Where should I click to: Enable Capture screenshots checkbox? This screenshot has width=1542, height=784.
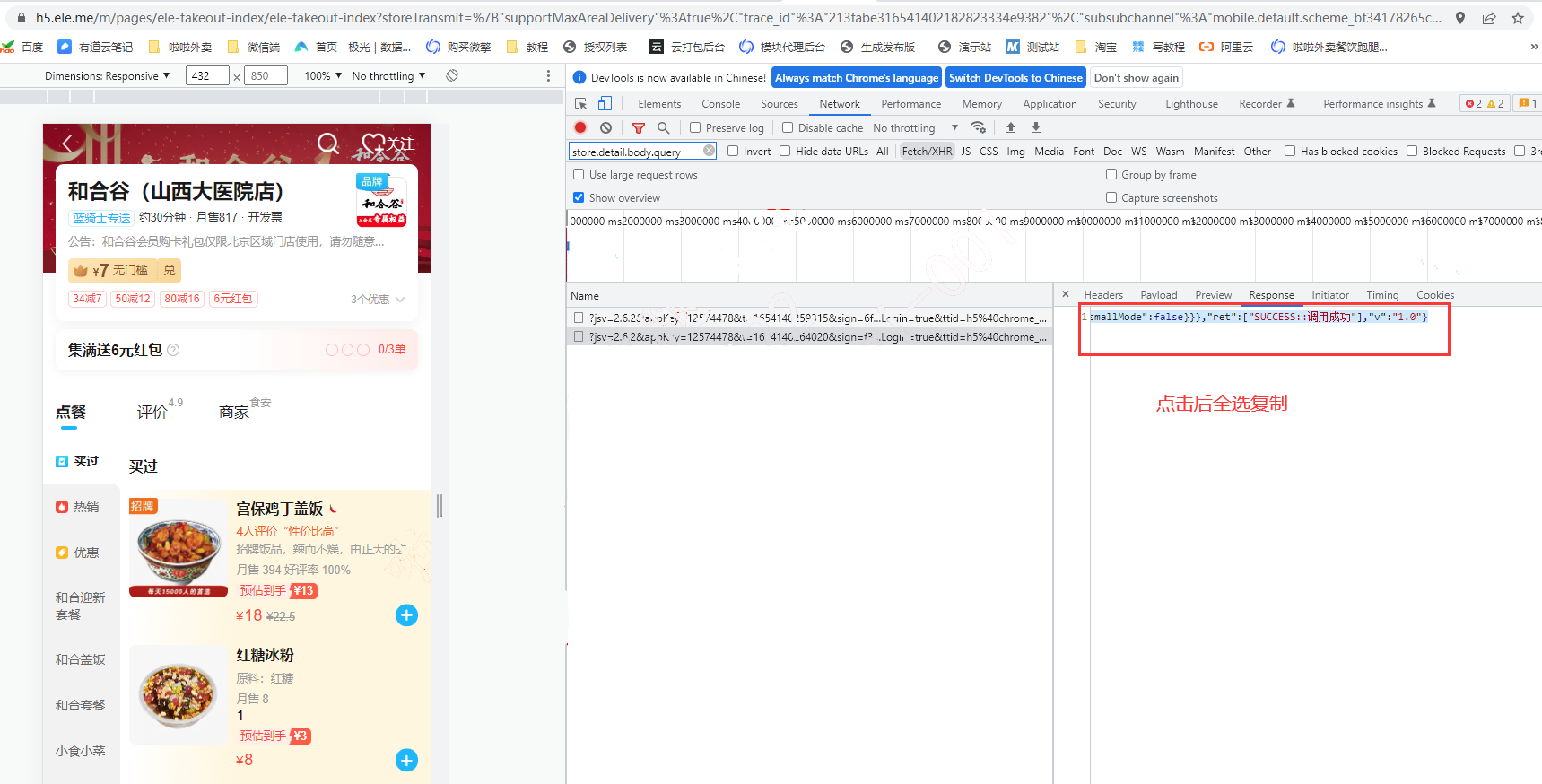[x=1111, y=197]
